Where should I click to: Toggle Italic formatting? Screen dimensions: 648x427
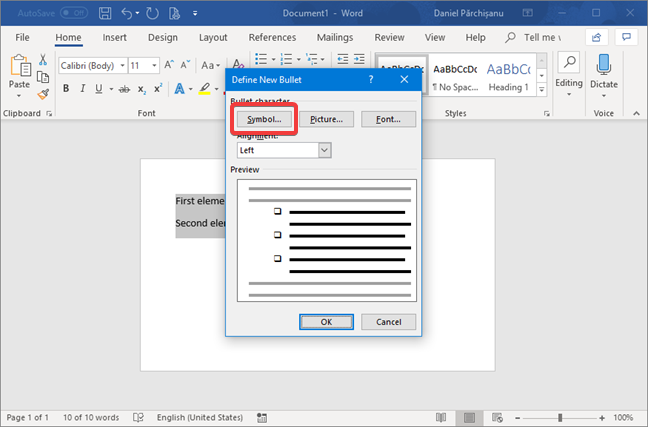point(83,88)
